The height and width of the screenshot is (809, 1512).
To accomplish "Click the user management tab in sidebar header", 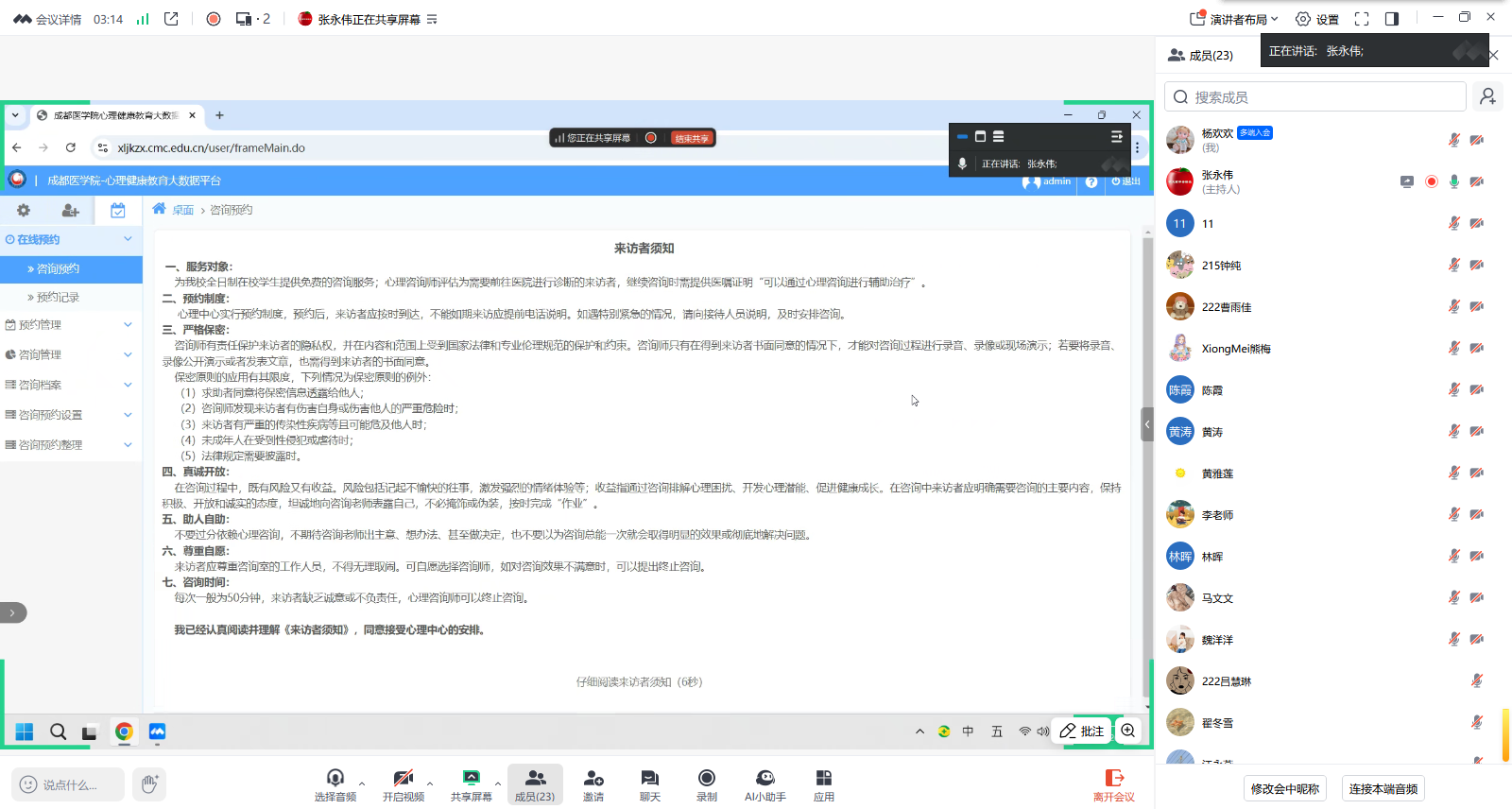I will (x=71, y=211).
